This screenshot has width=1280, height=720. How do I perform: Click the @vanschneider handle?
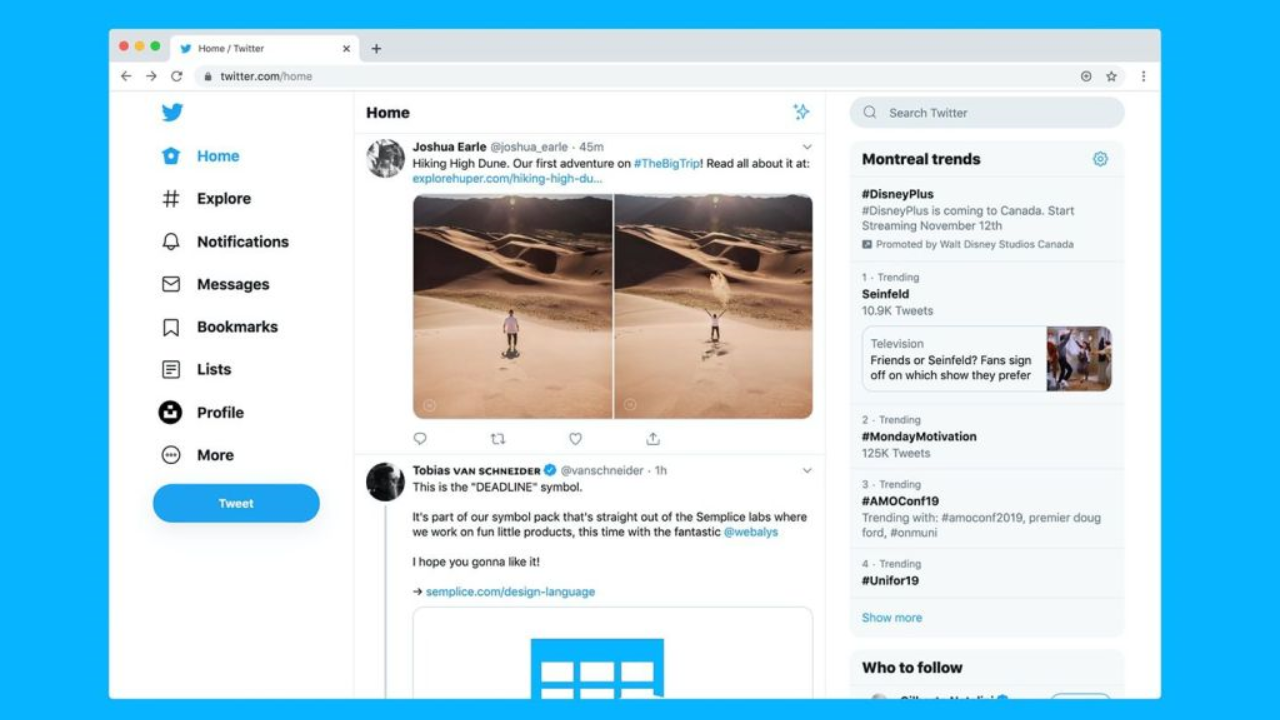[x=602, y=470]
